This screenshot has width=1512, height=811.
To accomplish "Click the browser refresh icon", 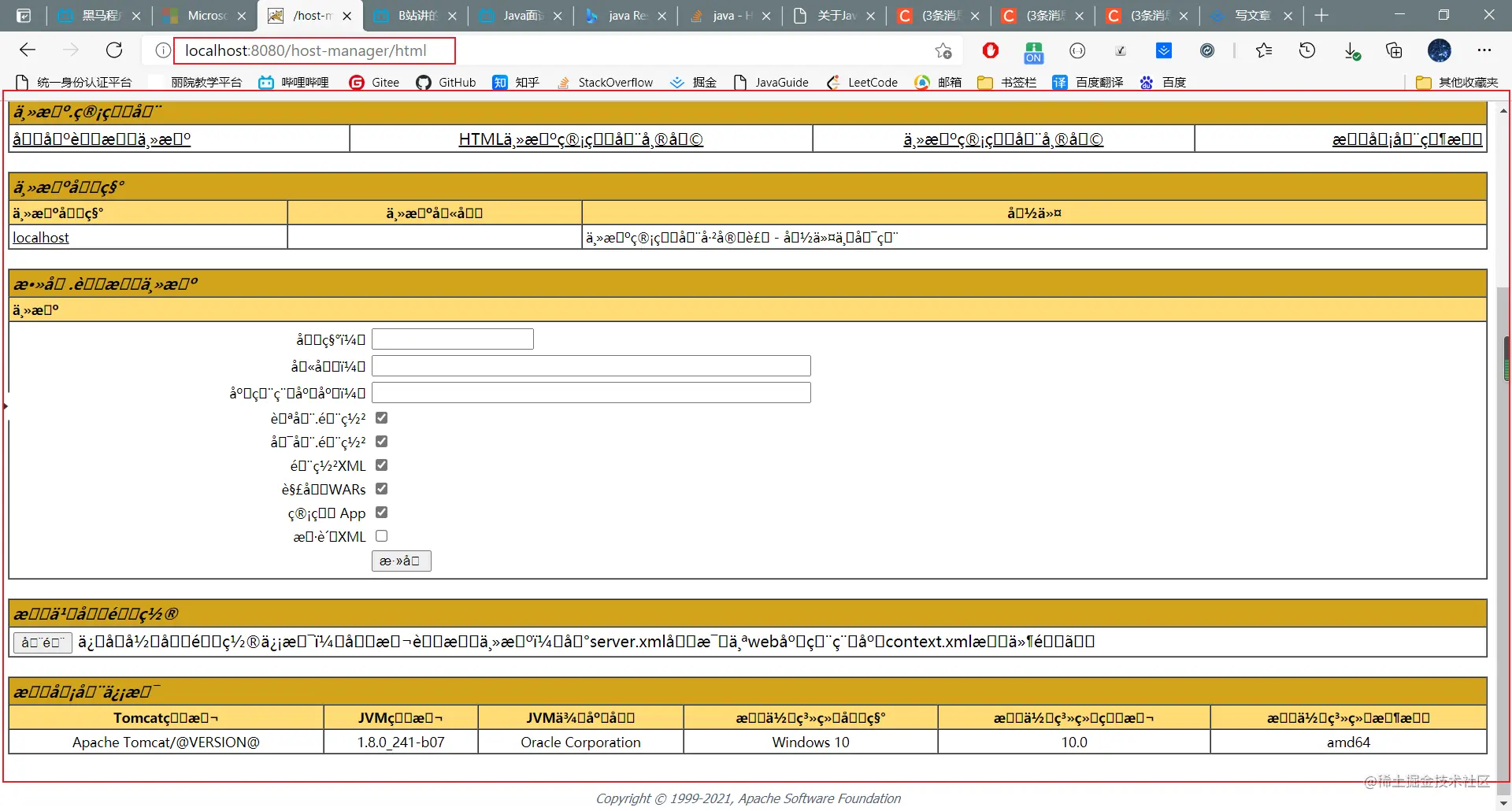I will coord(114,50).
